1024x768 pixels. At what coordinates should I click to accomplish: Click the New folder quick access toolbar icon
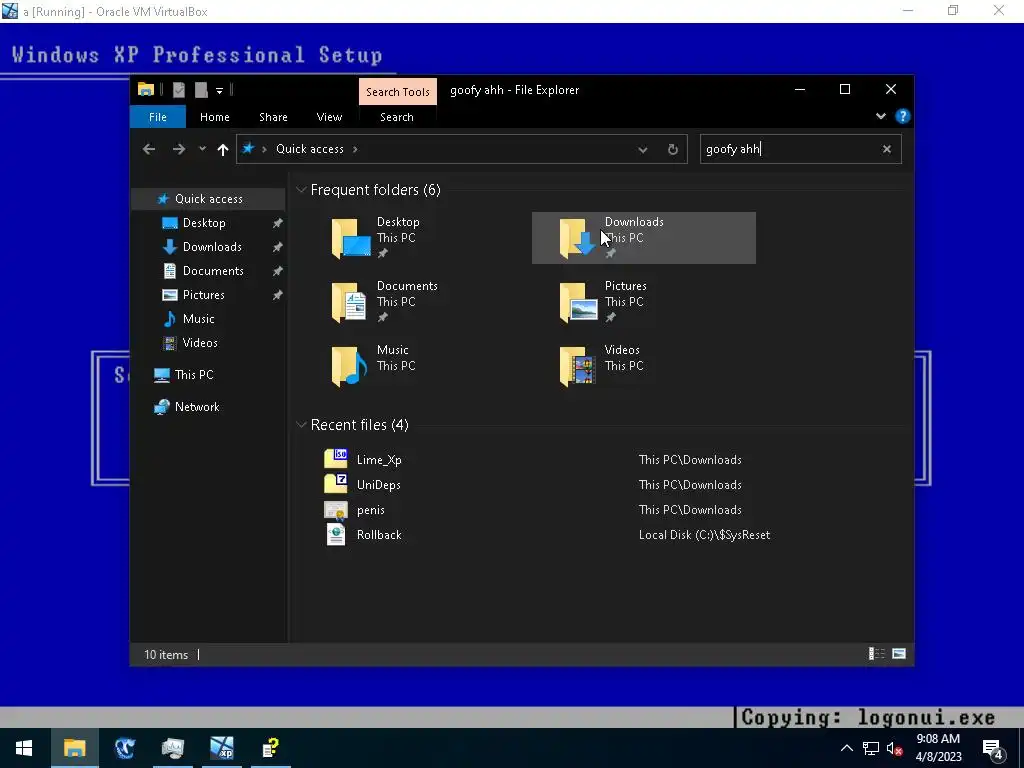[201, 90]
